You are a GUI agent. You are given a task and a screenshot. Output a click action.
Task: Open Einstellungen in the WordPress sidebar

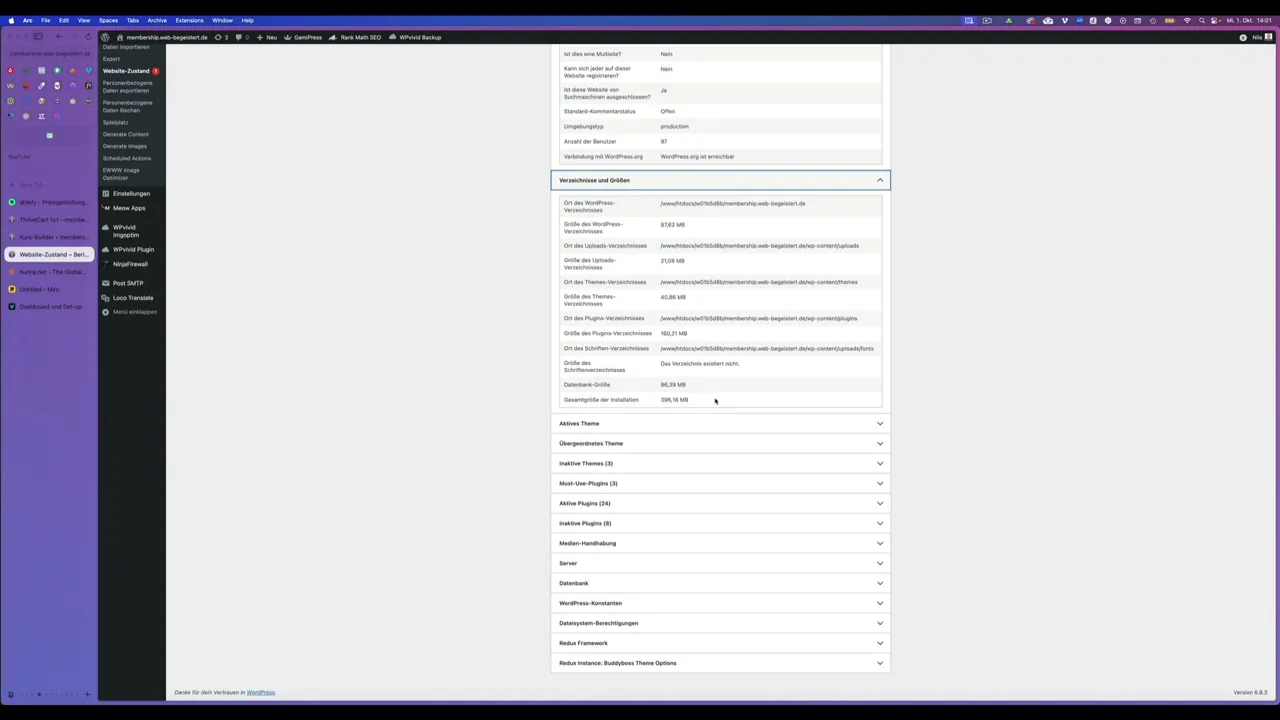pyautogui.click(x=130, y=194)
